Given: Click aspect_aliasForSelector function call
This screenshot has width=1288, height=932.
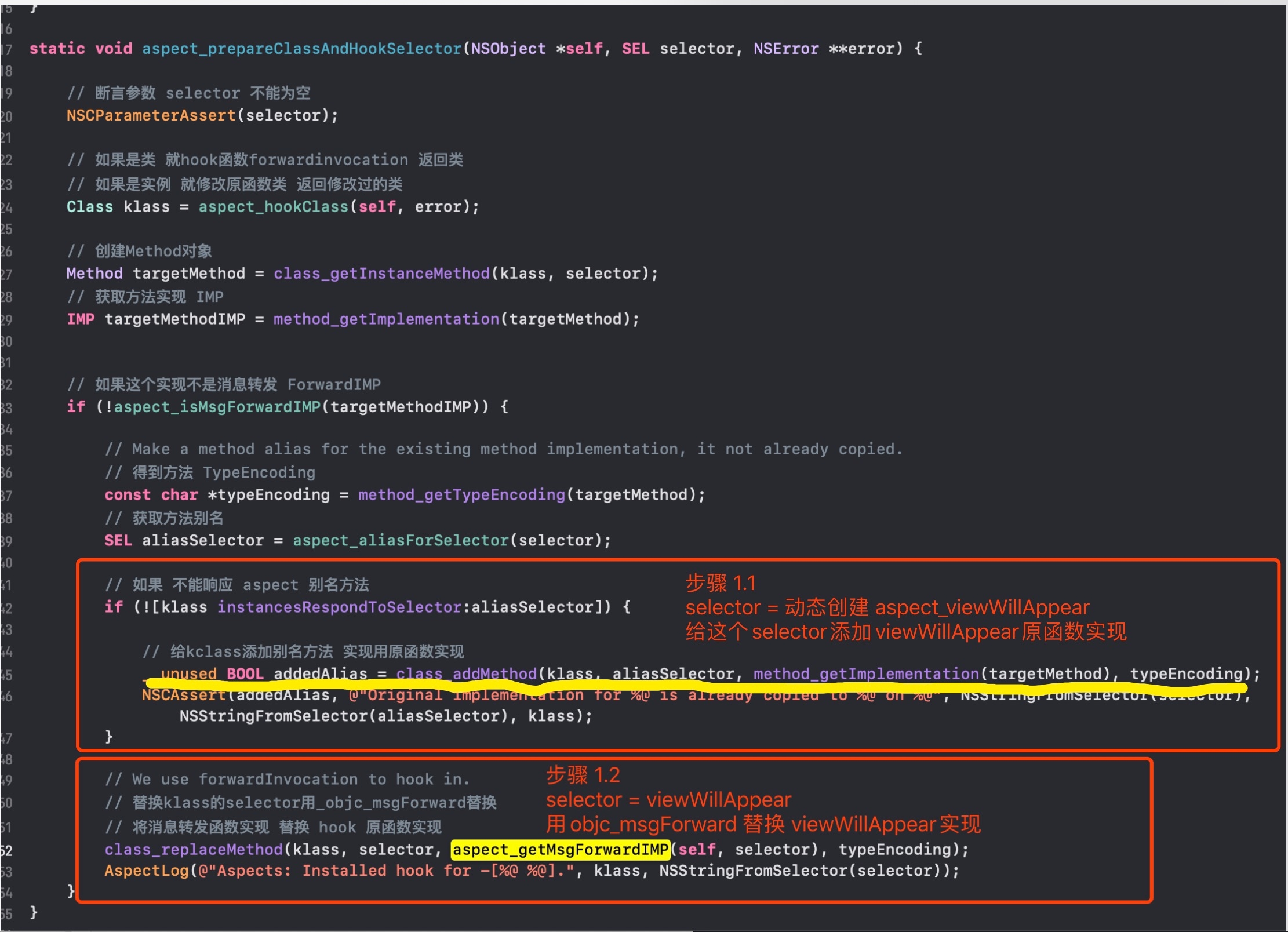Looking at the screenshot, I should point(401,541).
